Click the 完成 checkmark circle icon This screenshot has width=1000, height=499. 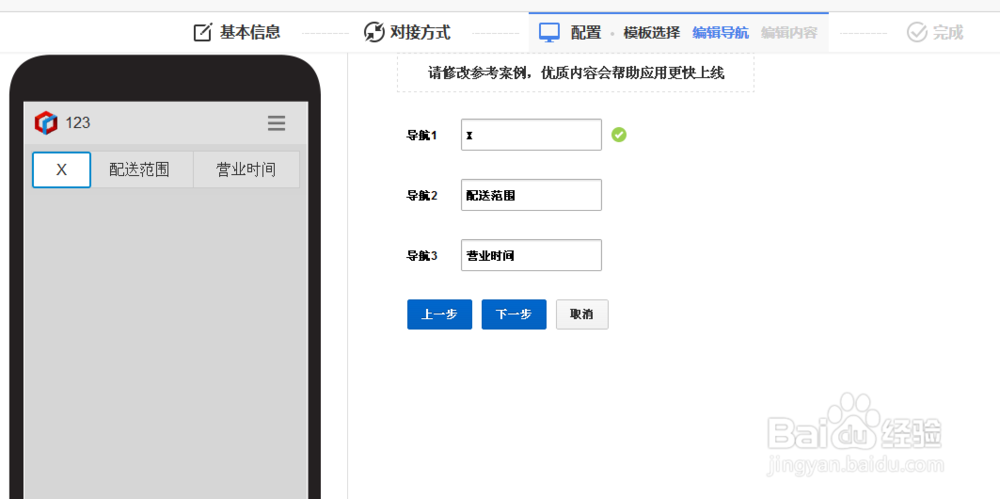click(x=916, y=33)
